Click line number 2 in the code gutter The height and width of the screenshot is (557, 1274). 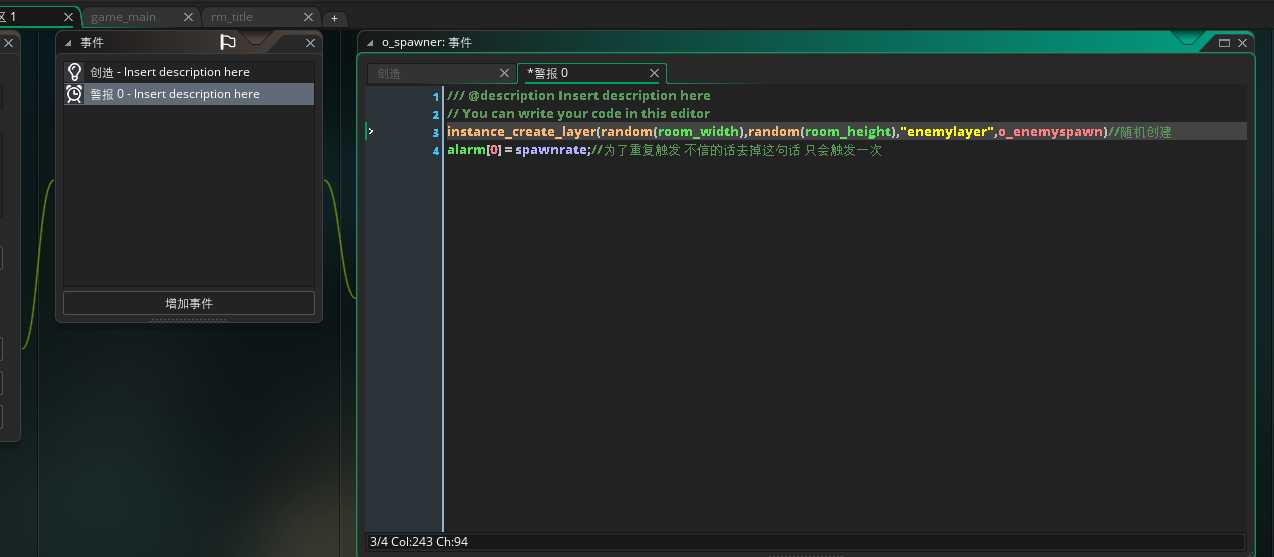pyautogui.click(x=435, y=114)
